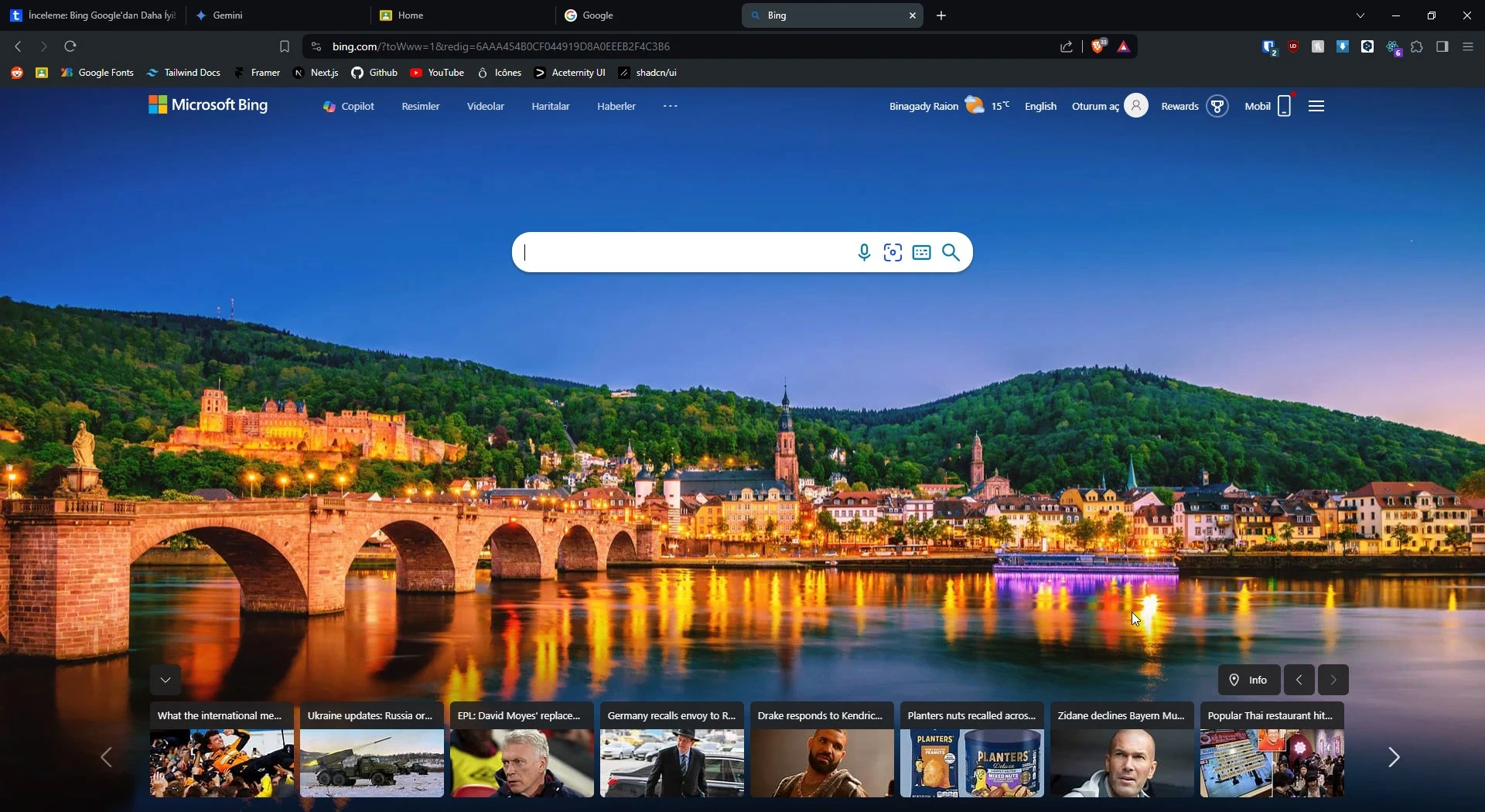Toggle the browser sidebar panel
Viewport: 1485px width, 812px height.
click(x=1442, y=47)
